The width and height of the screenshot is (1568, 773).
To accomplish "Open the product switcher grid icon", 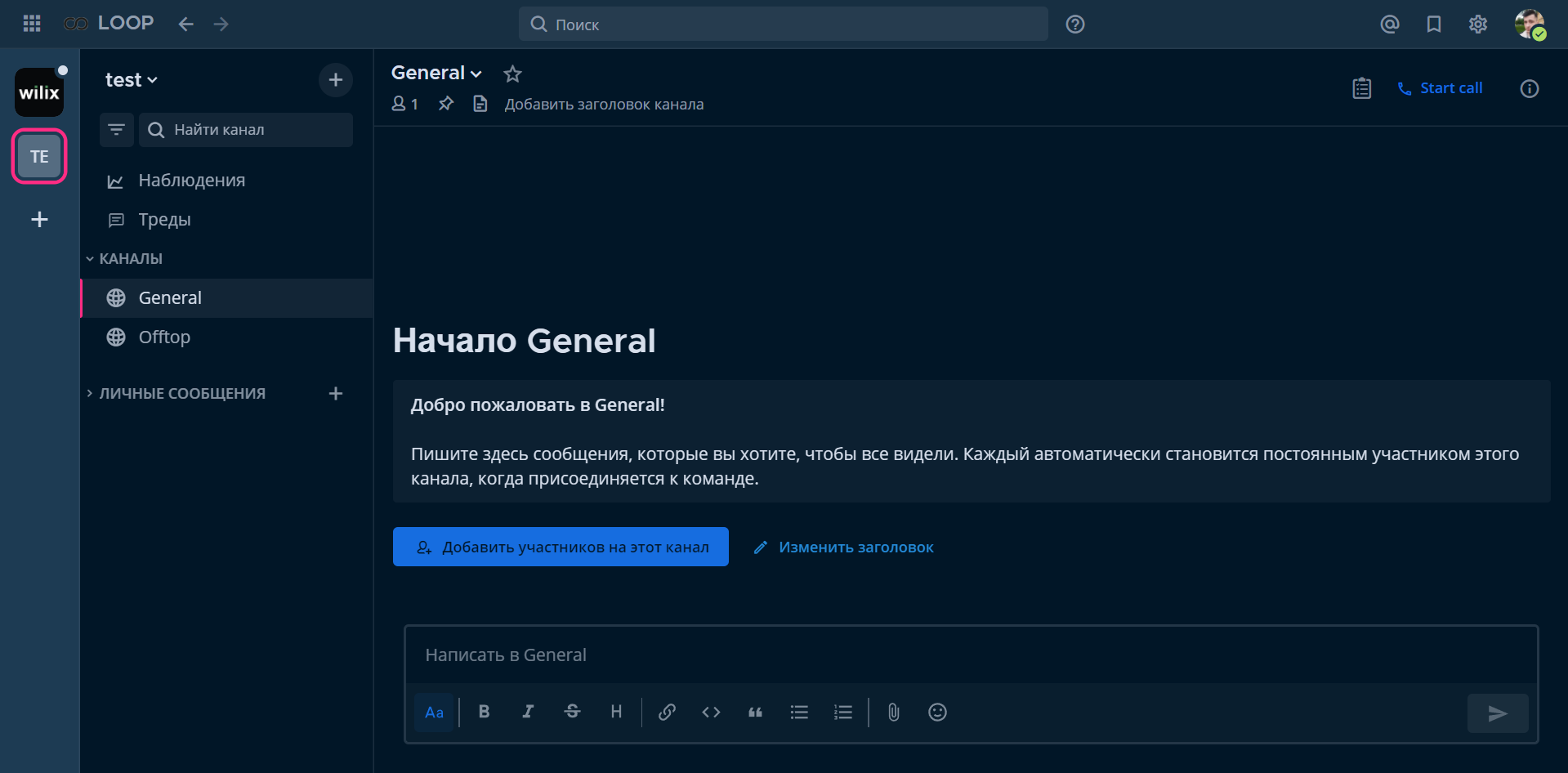I will click(x=32, y=24).
